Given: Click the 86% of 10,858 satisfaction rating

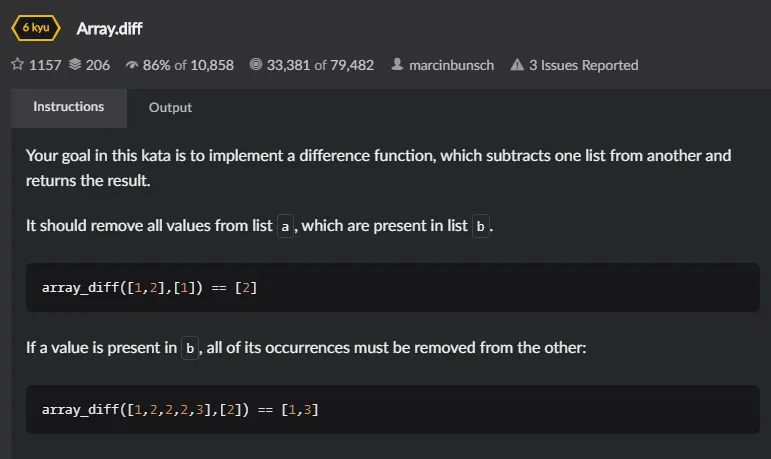Looking at the screenshot, I should 188,65.
